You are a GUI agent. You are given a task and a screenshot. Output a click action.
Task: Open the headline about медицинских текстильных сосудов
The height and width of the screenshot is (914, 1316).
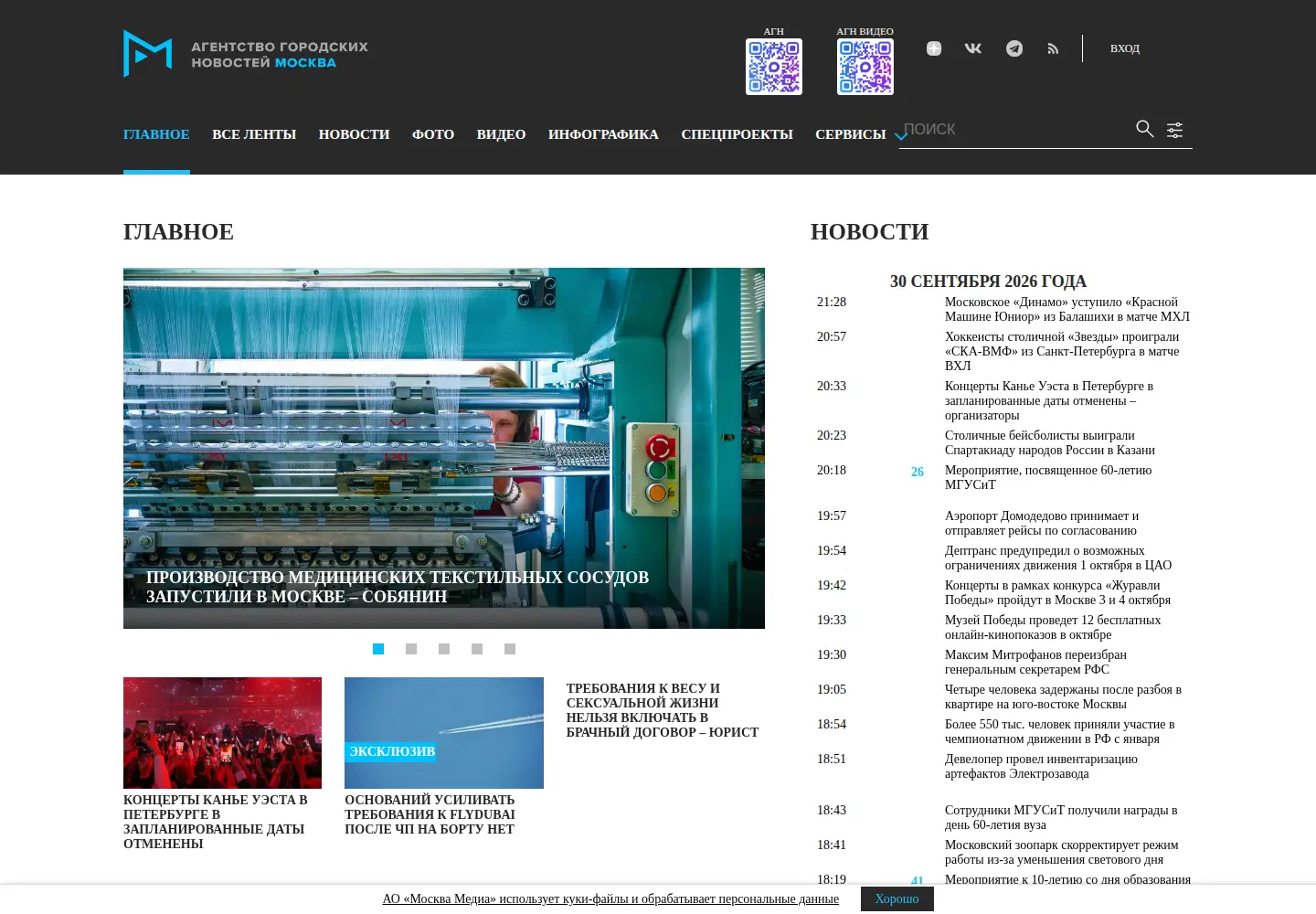(x=398, y=587)
